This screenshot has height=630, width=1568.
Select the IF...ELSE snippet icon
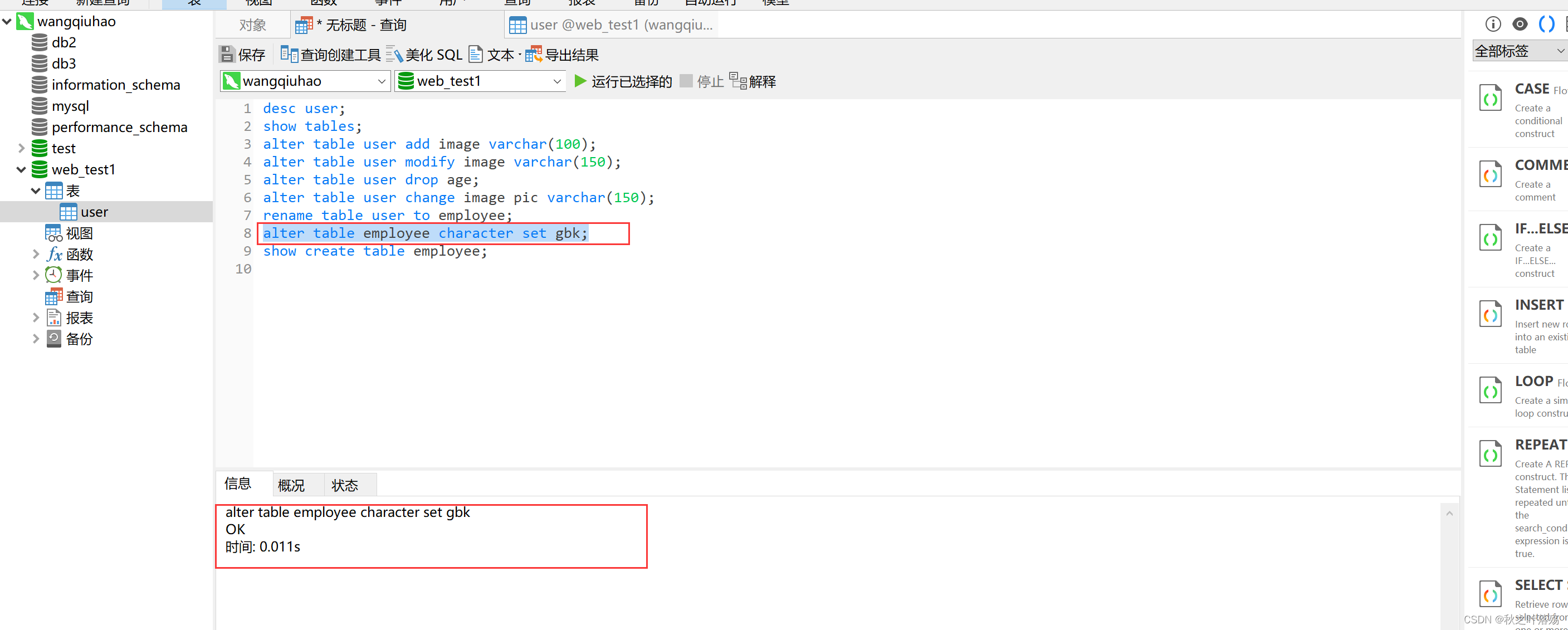(1491, 238)
